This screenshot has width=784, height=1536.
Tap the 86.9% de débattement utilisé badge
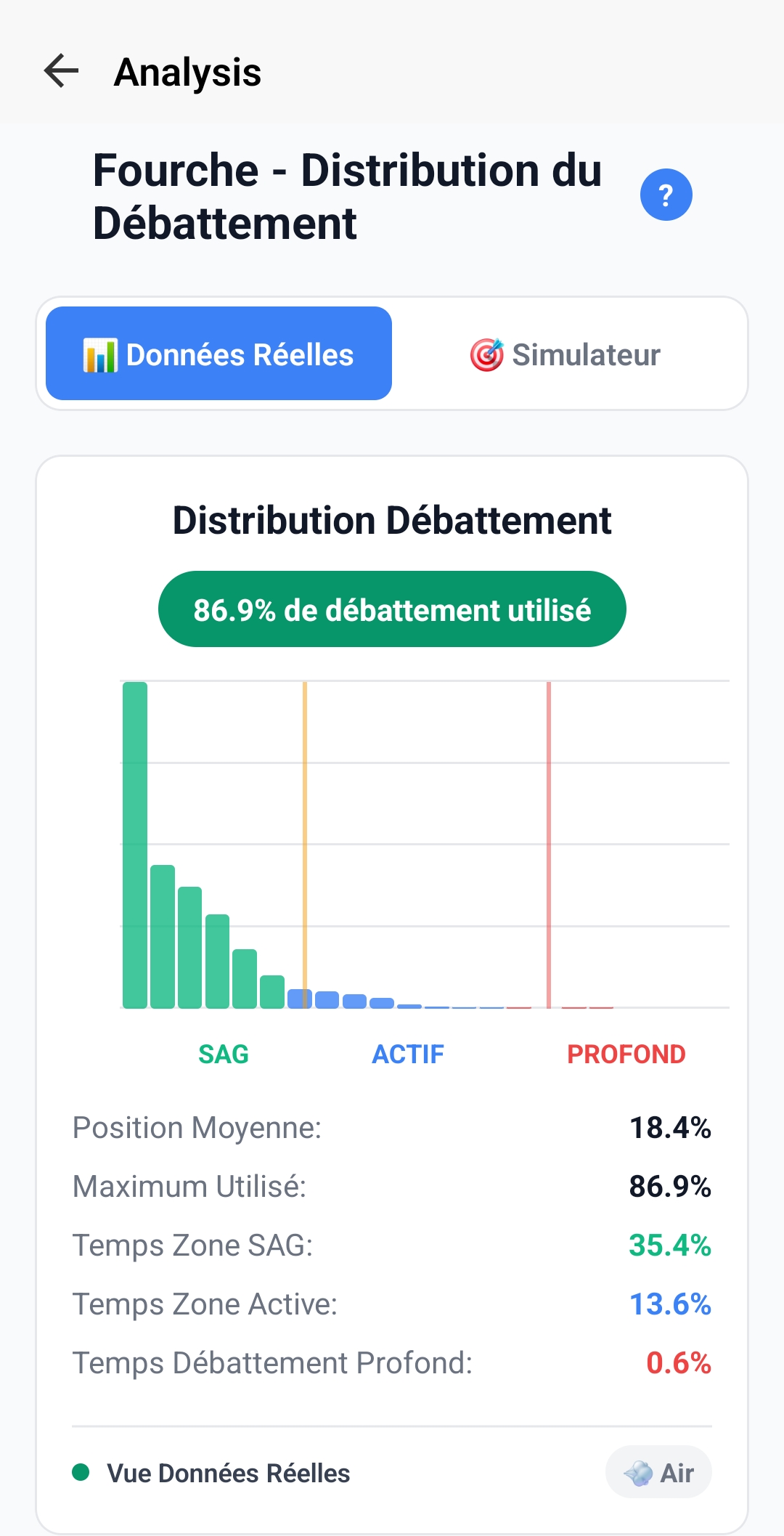(392, 609)
